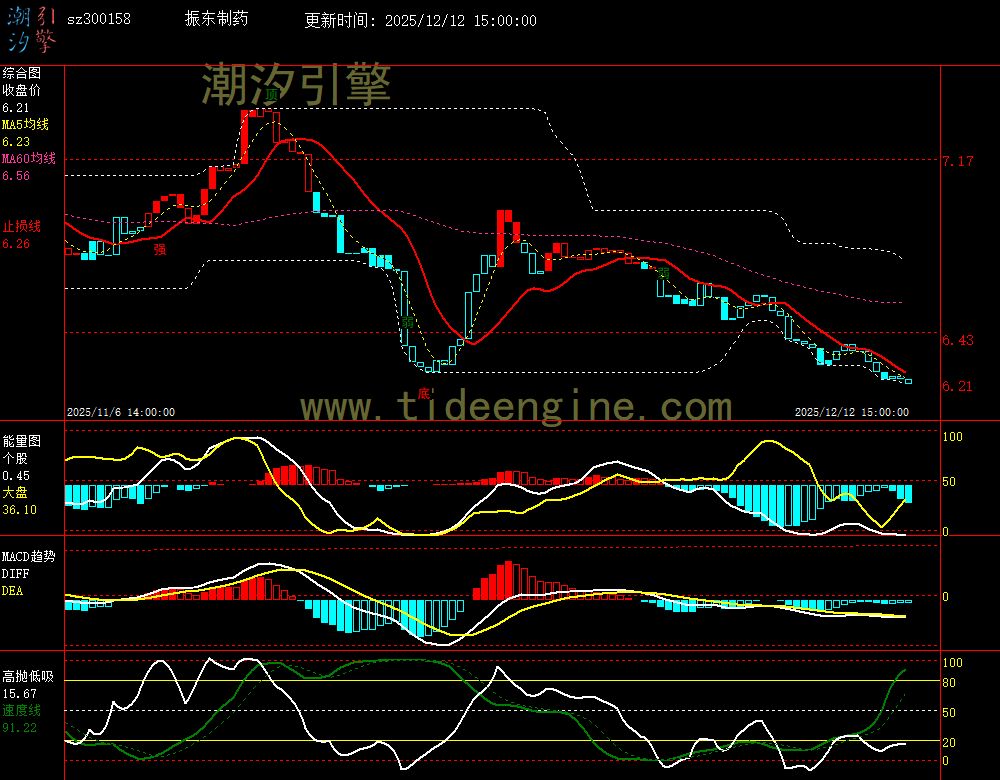The image size is (1000, 780).
Task: Click the 综合图 panel title
Action: coord(21,73)
